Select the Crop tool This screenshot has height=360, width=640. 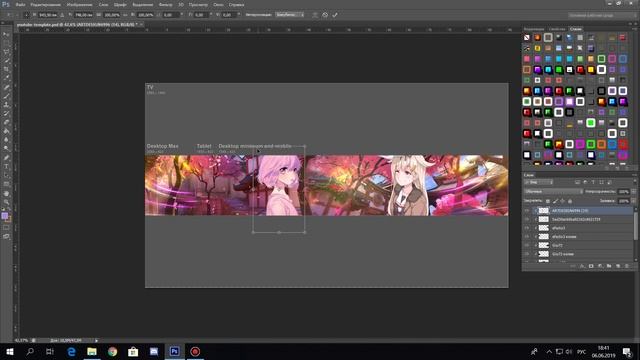coord(6,70)
